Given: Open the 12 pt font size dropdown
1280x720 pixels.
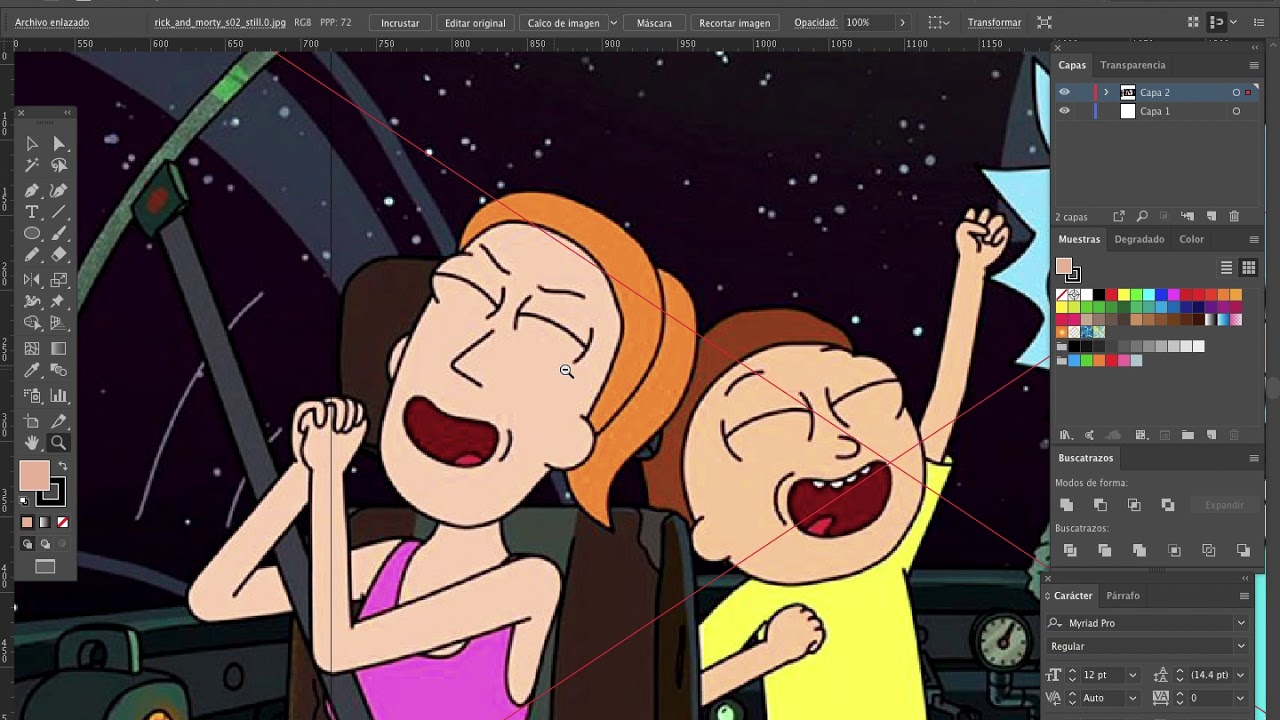Looking at the screenshot, I should pyautogui.click(x=1132, y=675).
